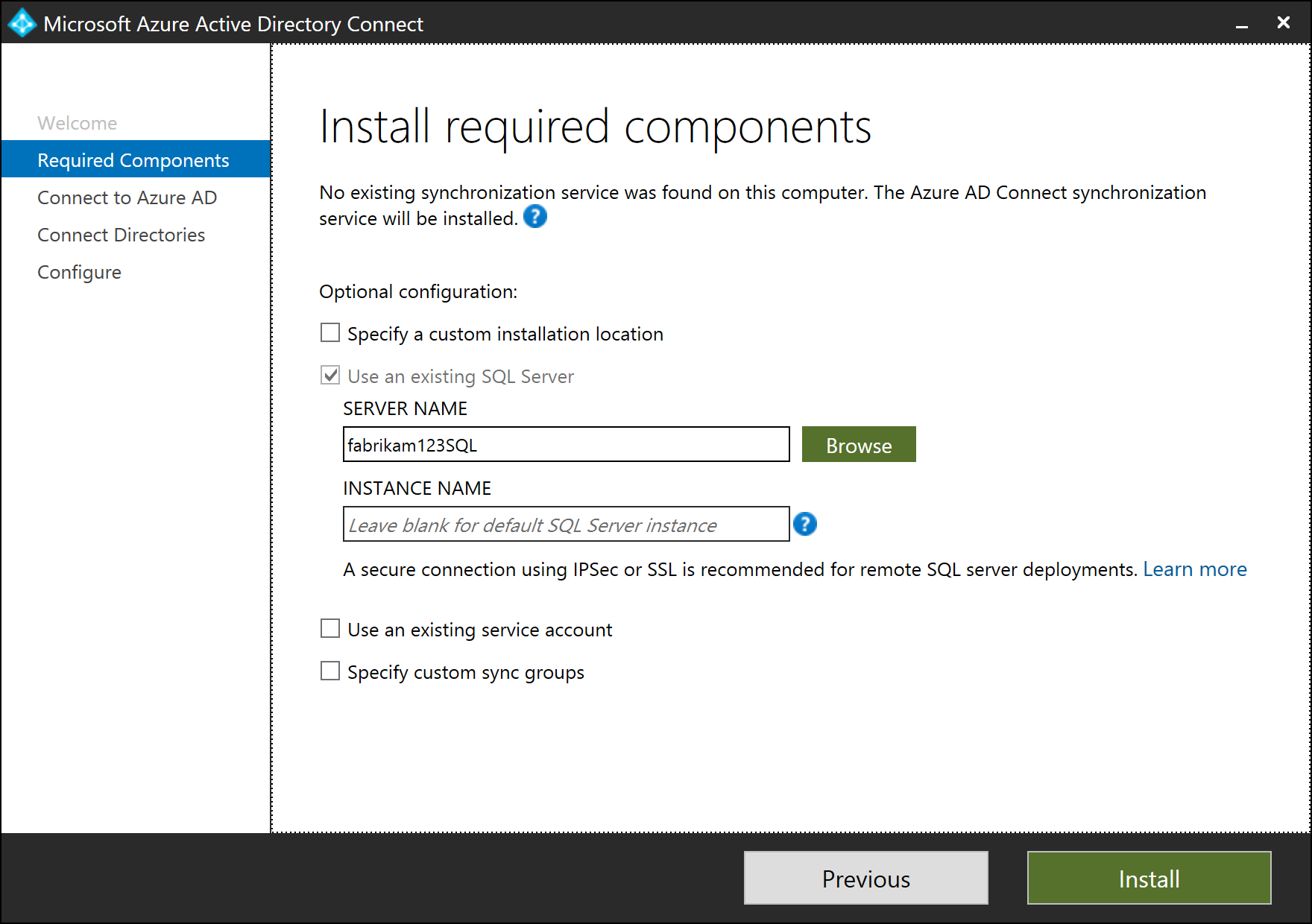Go back using the Previous button
The image size is (1312, 924).
[865, 878]
